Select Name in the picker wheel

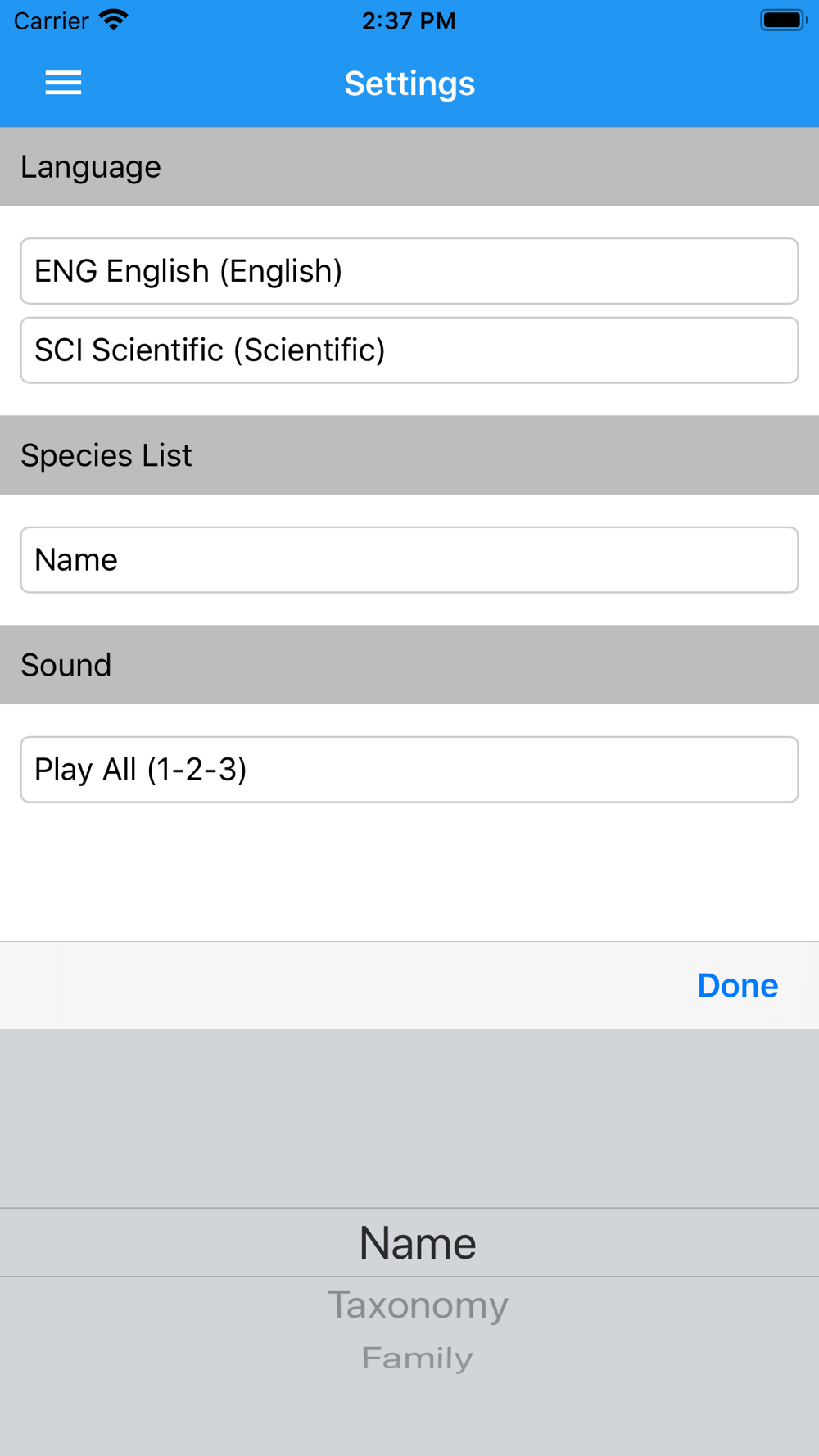[x=418, y=1243]
